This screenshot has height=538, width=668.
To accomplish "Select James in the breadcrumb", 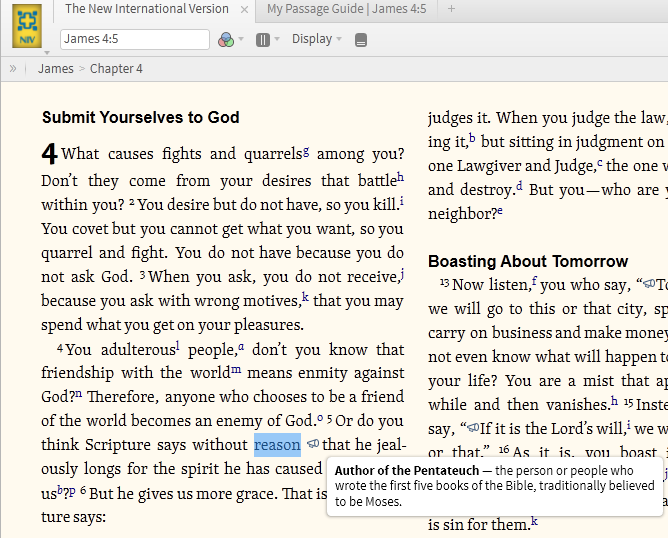I will [55, 69].
